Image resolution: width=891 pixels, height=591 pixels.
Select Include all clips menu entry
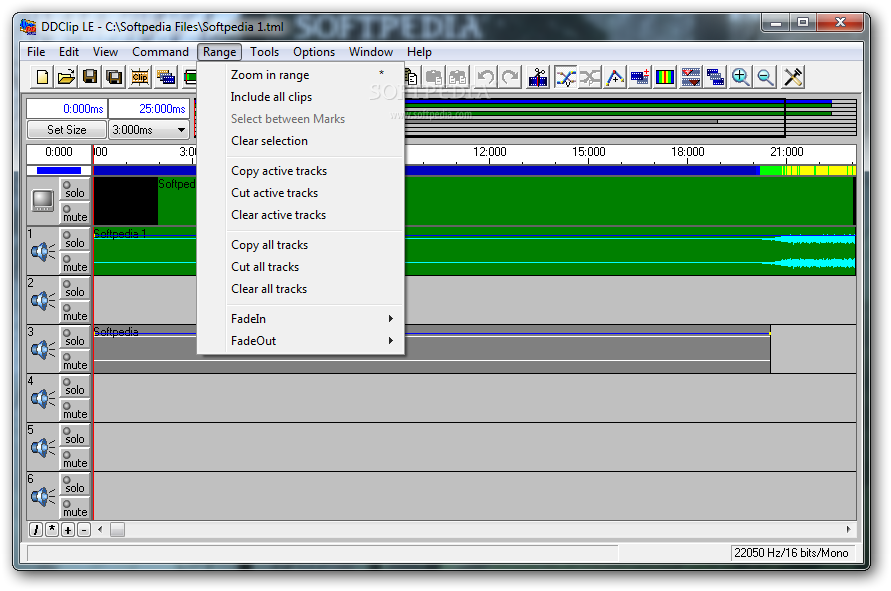[x=301, y=97]
